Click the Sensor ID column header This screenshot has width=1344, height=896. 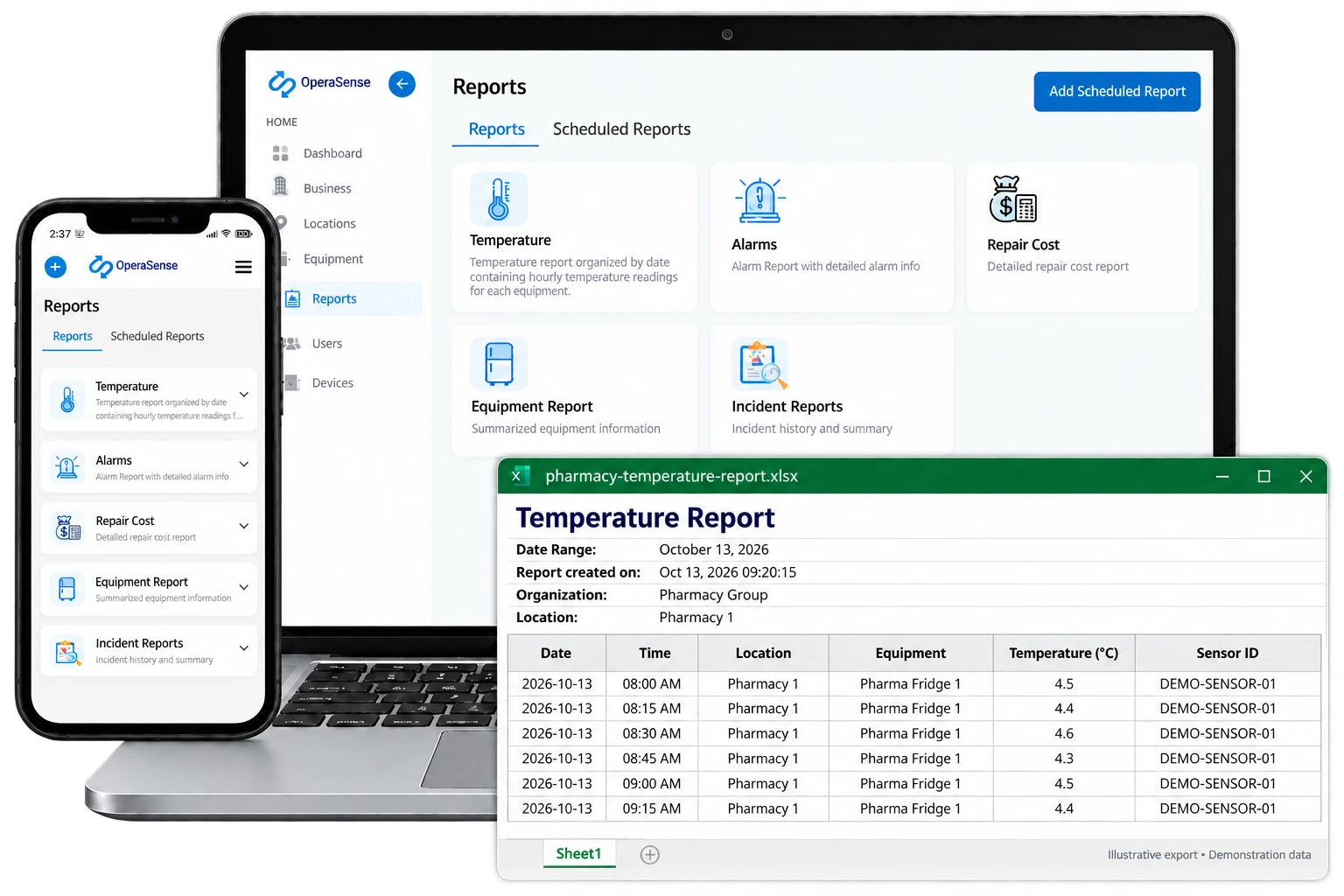(x=1227, y=653)
